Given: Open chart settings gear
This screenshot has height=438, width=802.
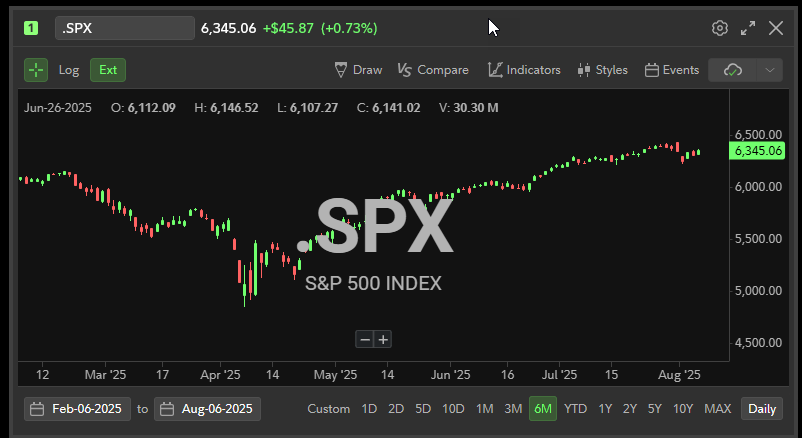Looking at the screenshot, I should coord(719,28).
